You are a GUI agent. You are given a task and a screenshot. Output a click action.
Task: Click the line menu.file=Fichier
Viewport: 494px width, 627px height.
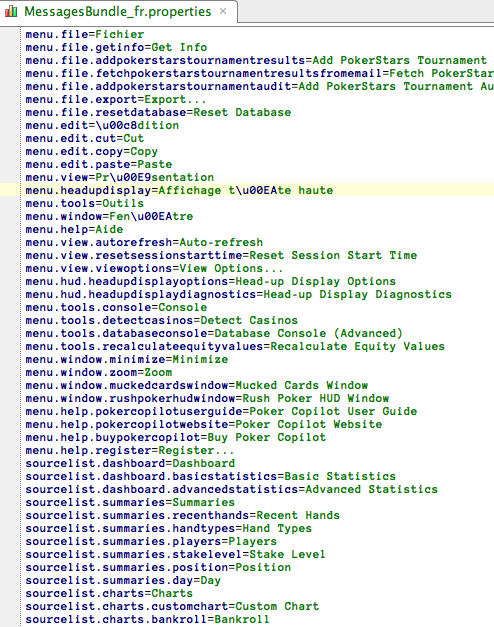85,34
